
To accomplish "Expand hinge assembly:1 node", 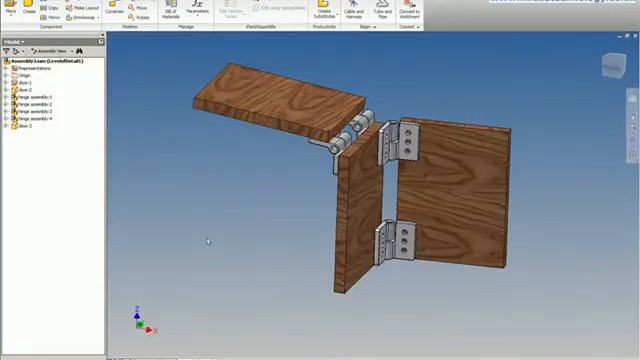I will (6, 97).
